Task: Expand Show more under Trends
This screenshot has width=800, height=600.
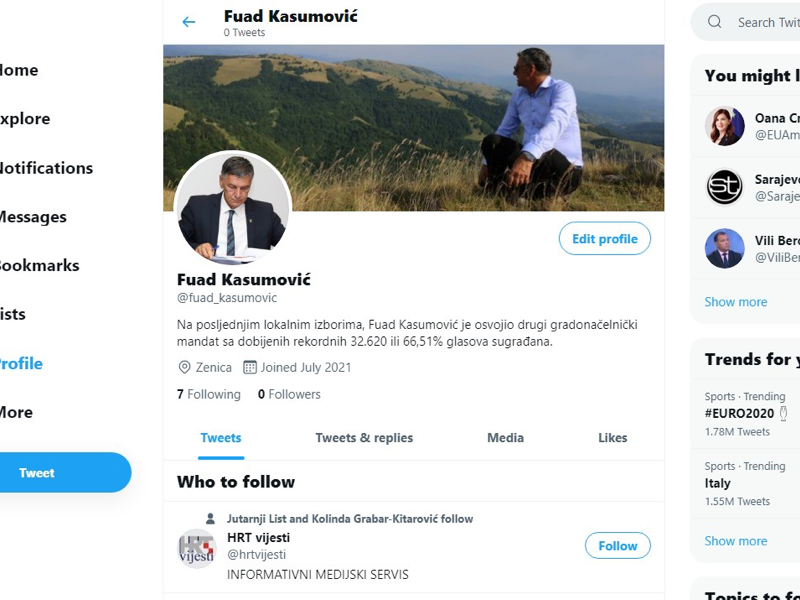Action: [x=735, y=540]
